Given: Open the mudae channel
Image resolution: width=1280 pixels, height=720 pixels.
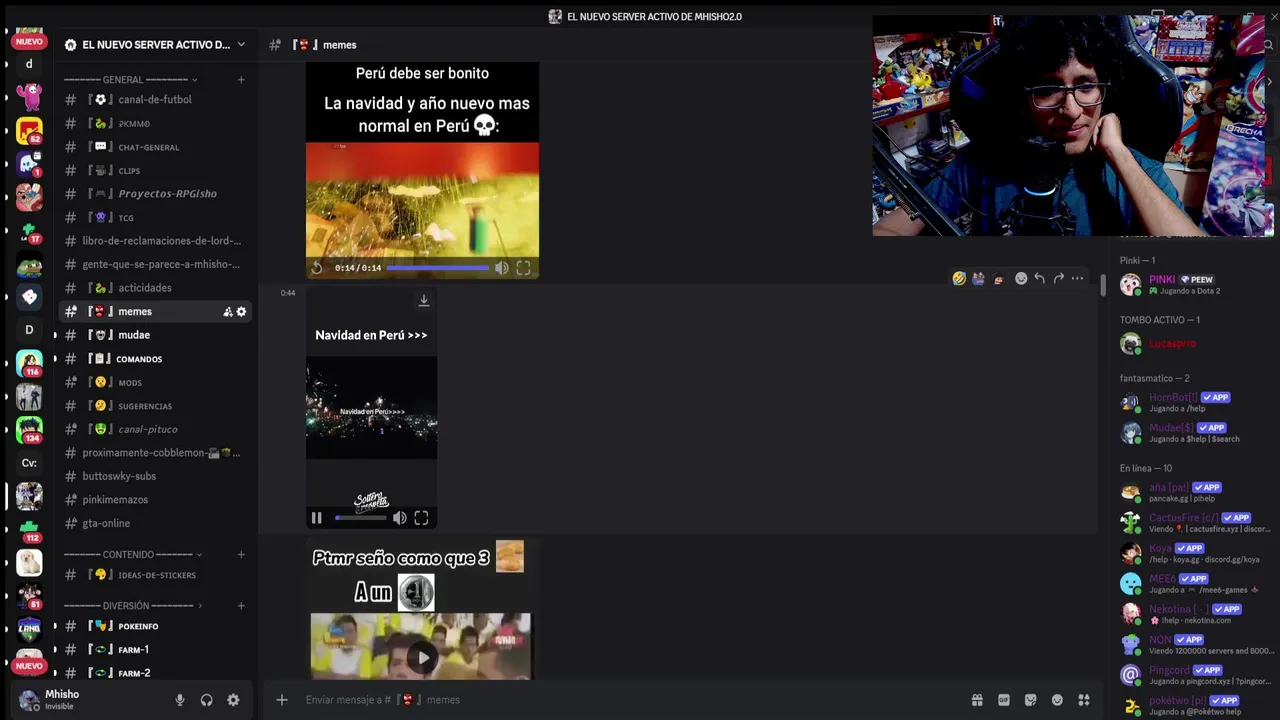Looking at the screenshot, I should pos(153,335).
